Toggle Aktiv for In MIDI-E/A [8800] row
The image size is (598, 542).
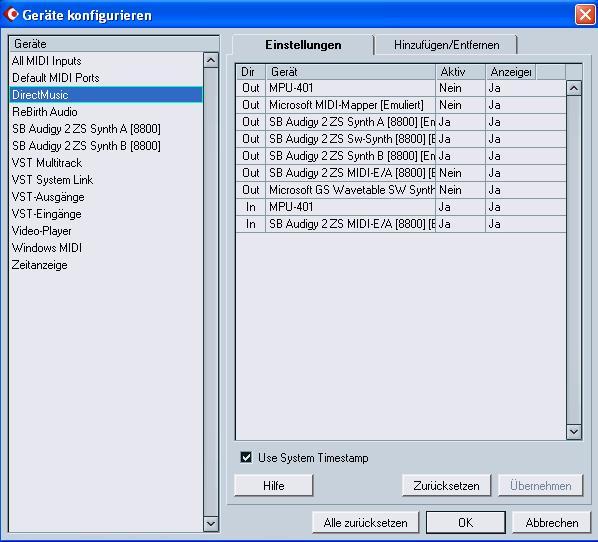click(460, 224)
